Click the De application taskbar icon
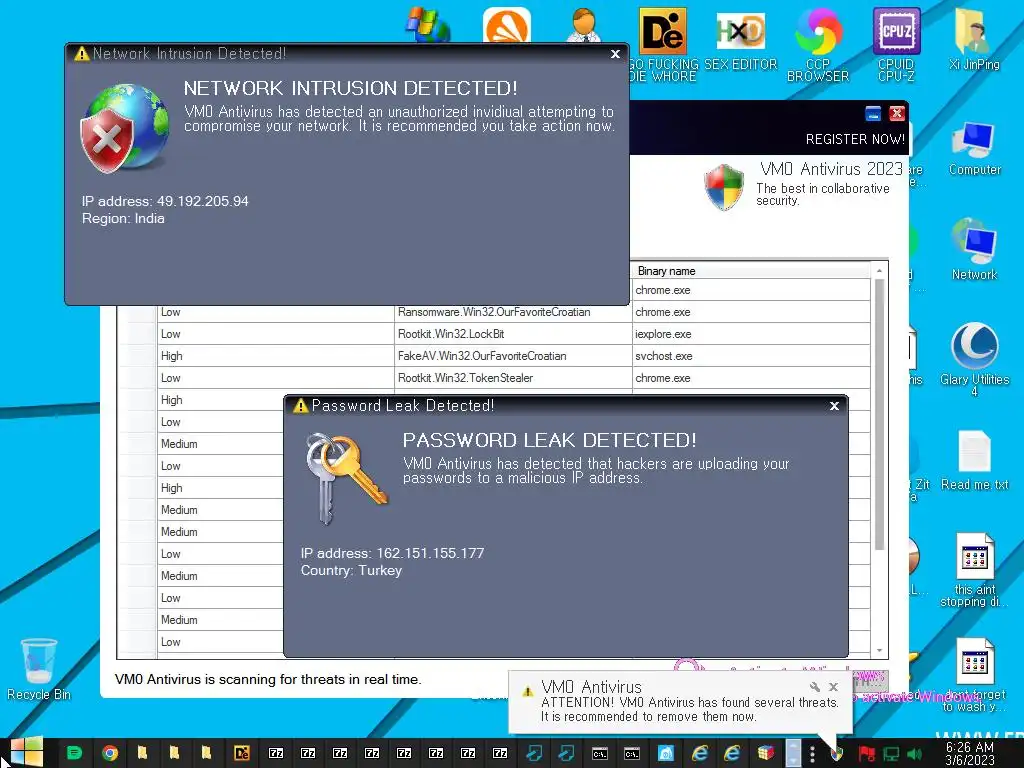This screenshot has width=1024, height=768. coord(242,753)
